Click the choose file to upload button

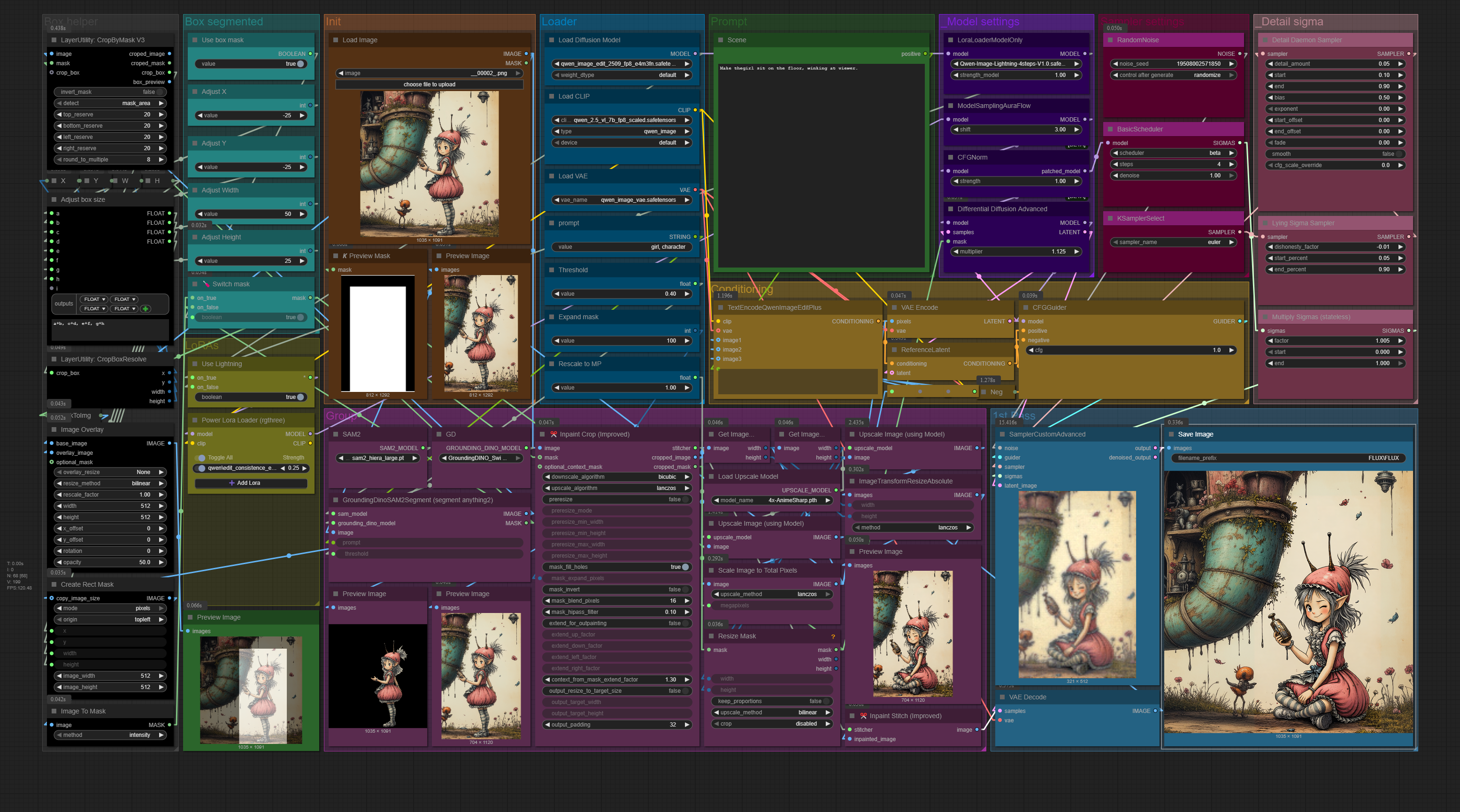(429, 84)
